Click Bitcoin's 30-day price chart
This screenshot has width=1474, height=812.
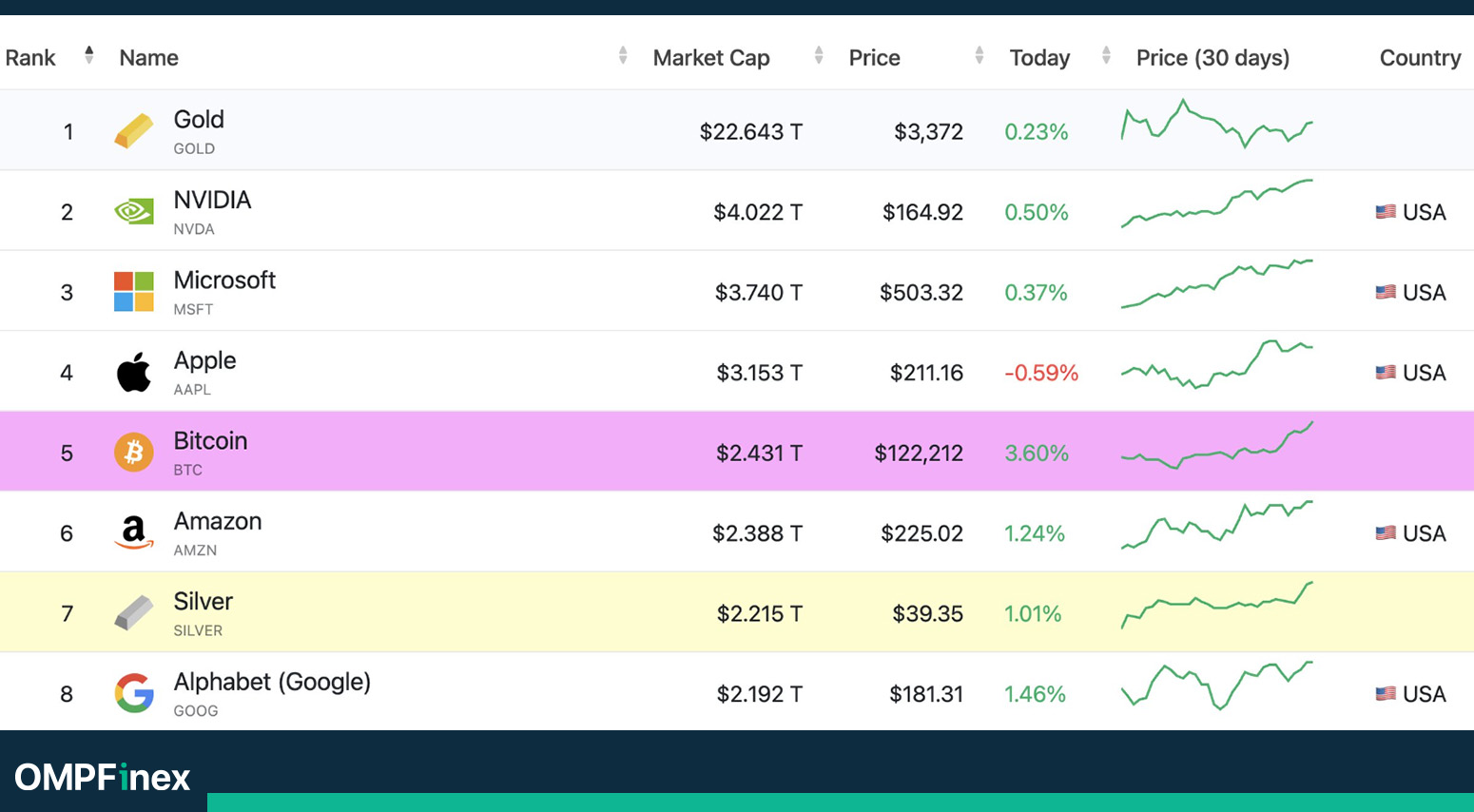(1217, 445)
